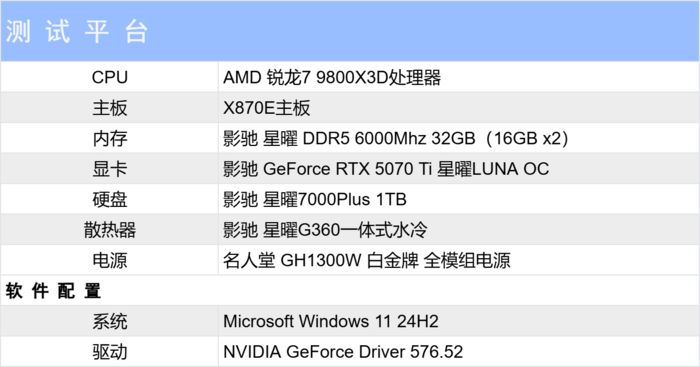Select the CPU label cell
The image size is (700, 367).
(109, 77)
